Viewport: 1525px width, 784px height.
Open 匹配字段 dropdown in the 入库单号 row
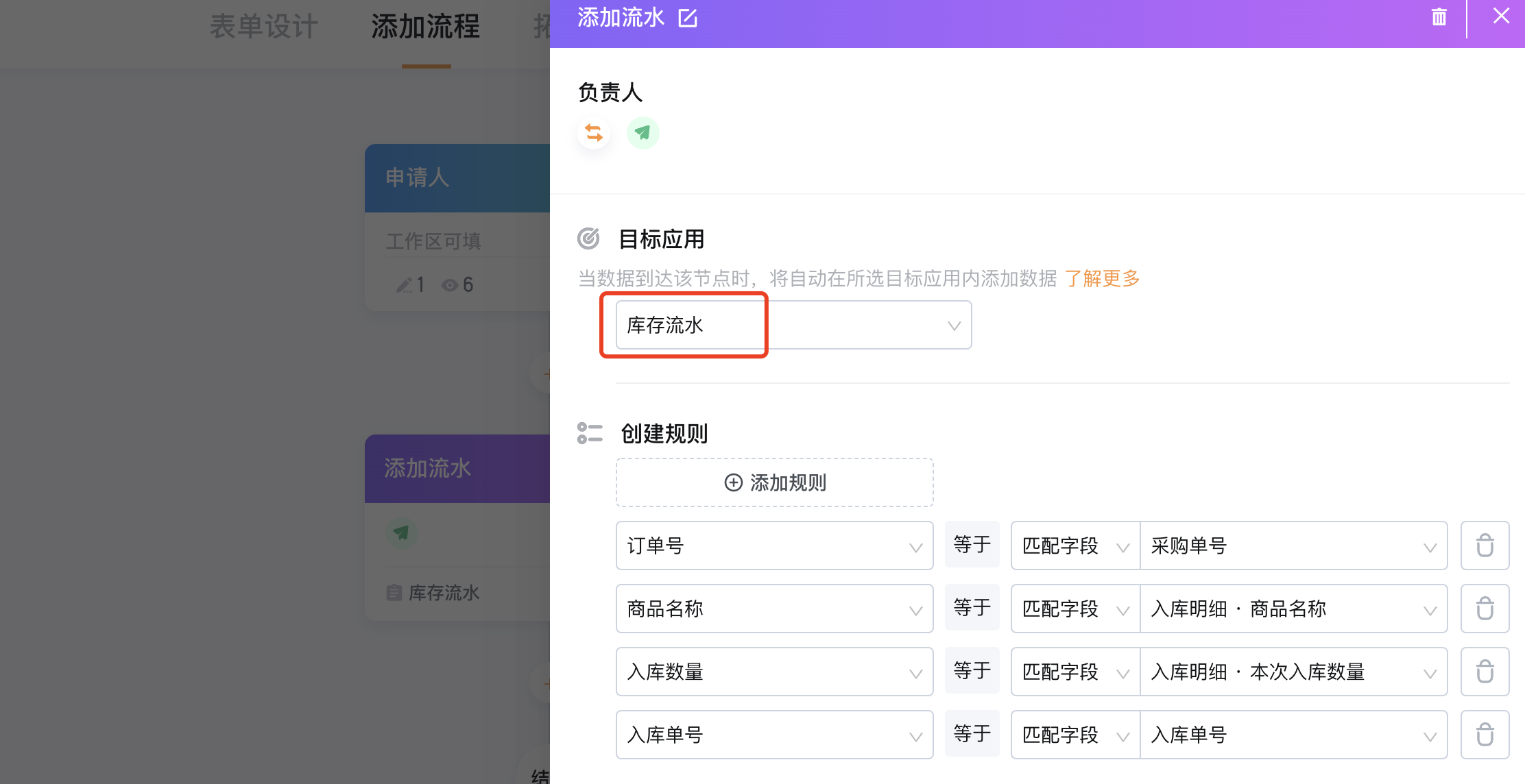tap(1075, 735)
